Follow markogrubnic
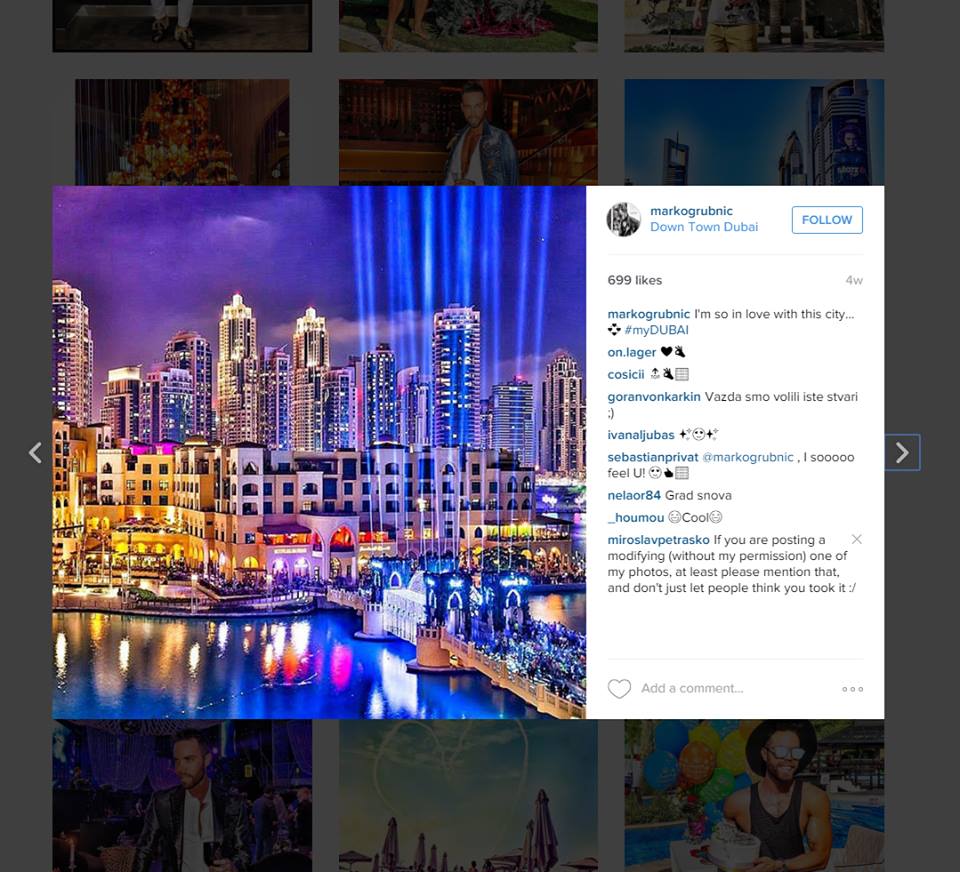The height and width of the screenshot is (872, 960). coord(827,220)
